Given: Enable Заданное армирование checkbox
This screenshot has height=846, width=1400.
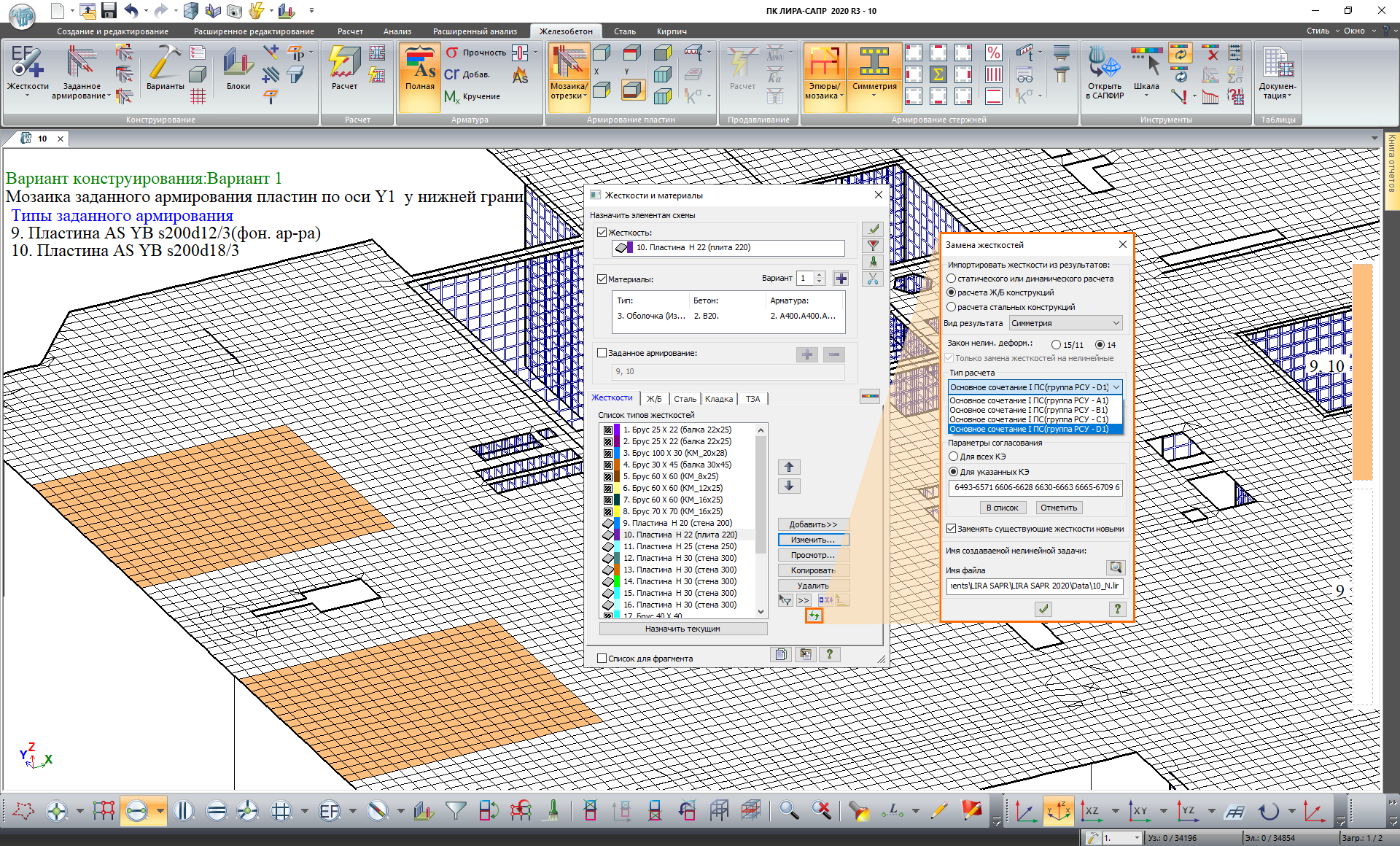Looking at the screenshot, I should pyautogui.click(x=602, y=353).
